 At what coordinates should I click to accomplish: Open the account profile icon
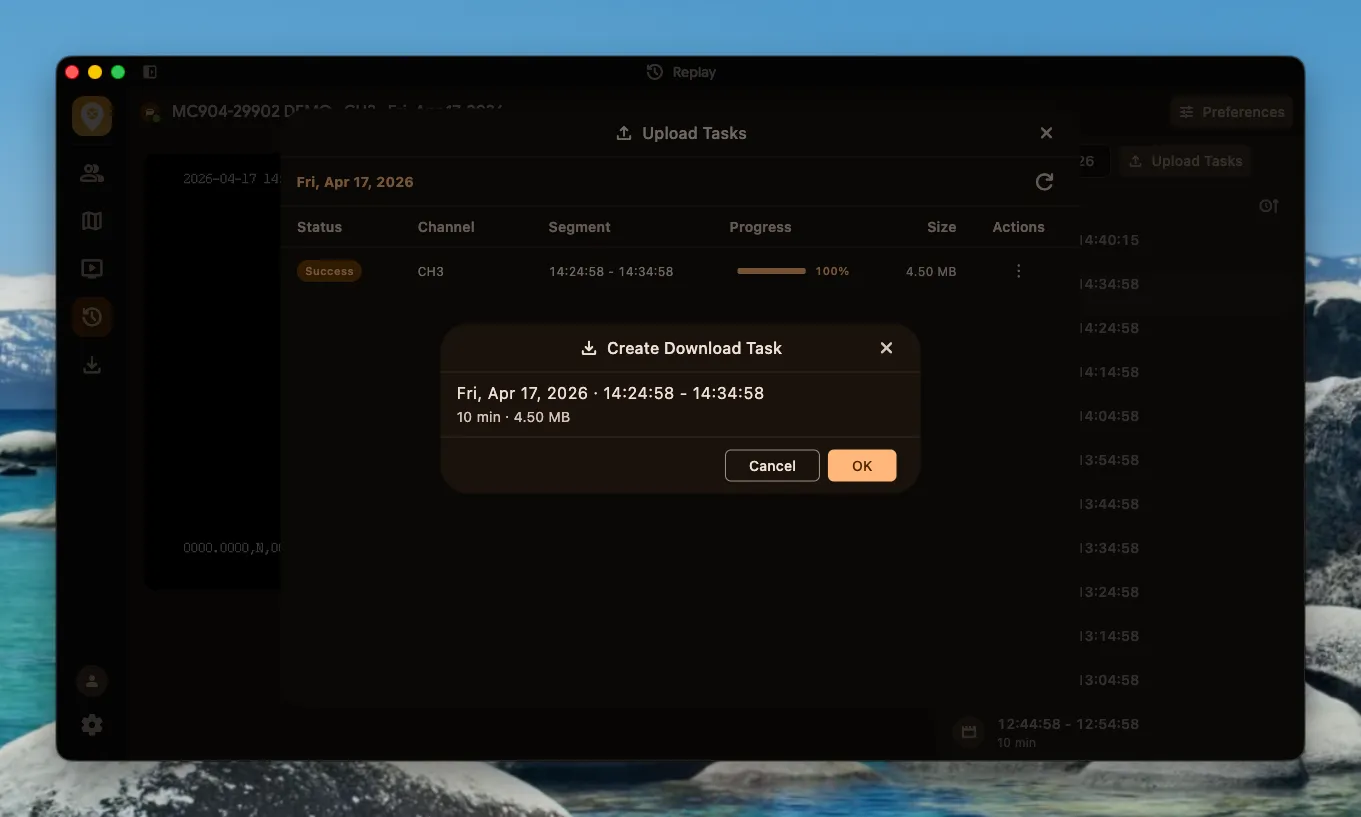coord(92,681)
